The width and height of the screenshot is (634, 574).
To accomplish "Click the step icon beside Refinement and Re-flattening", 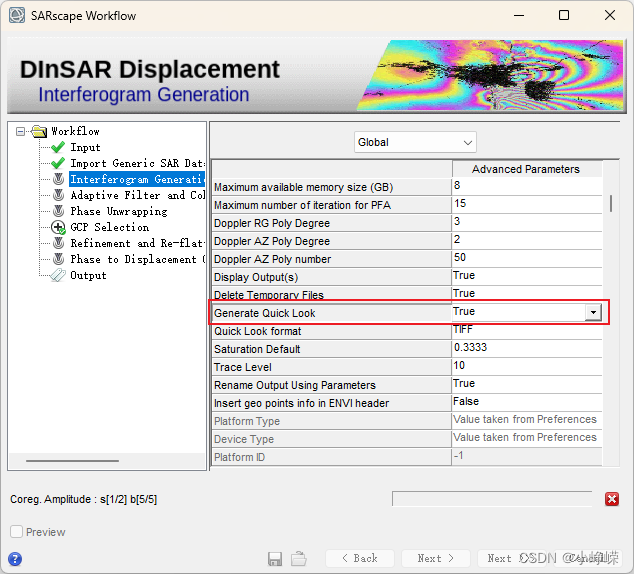I will click(59, 243).
